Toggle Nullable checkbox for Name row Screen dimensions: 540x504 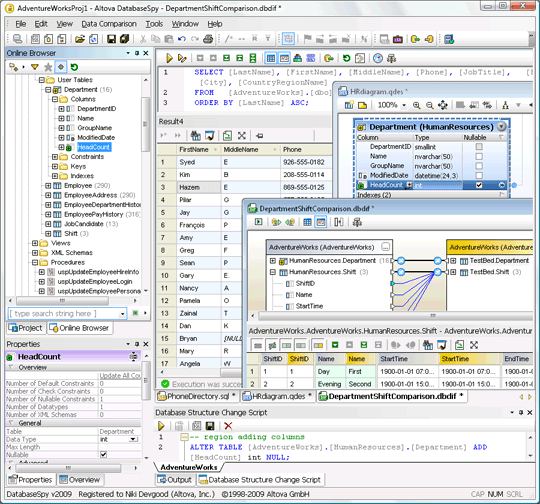pyautogui.click(x=479, y=156)
